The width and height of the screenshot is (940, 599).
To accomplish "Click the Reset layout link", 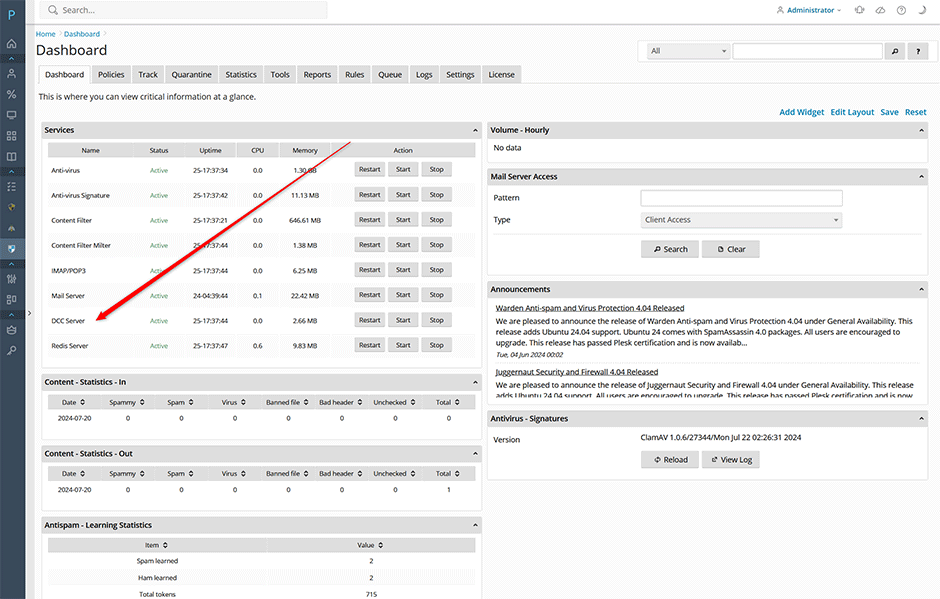I will pyautogui.click(x=915, y=112).
